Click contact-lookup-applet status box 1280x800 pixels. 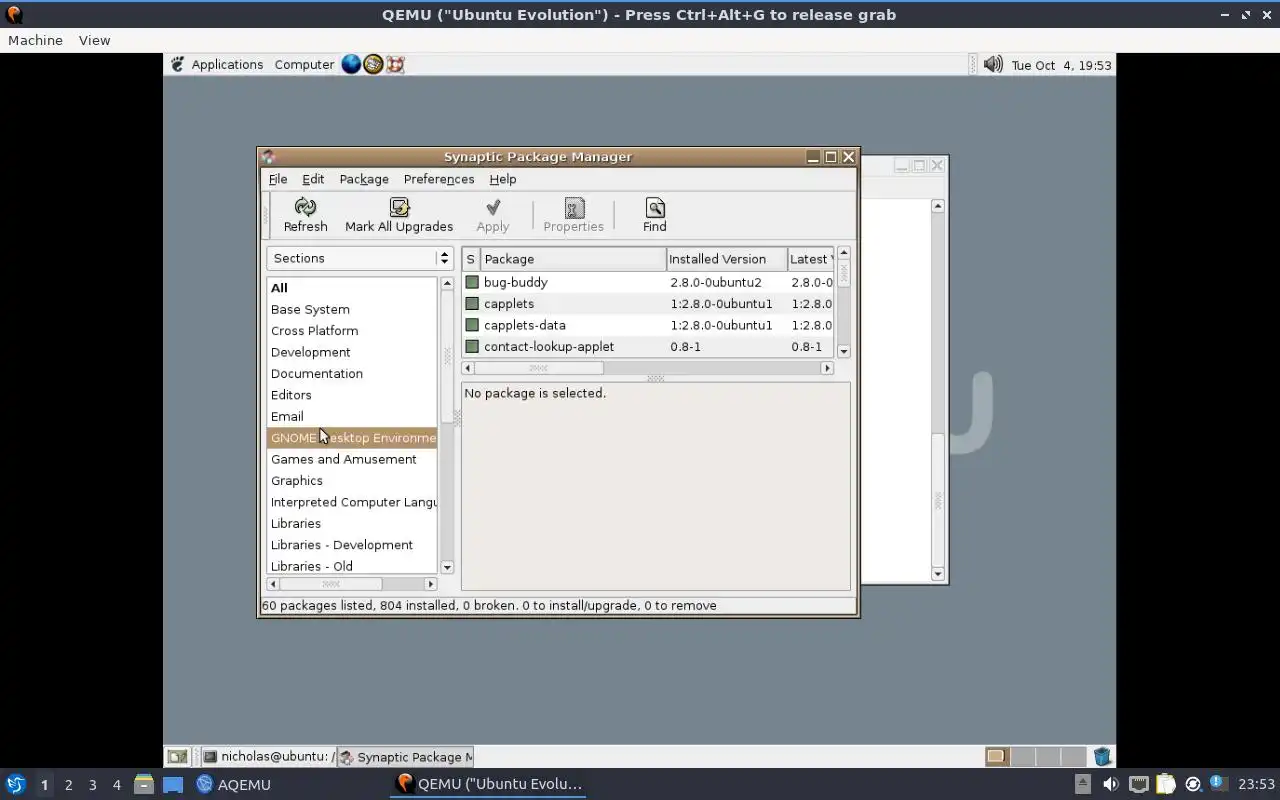coord(472,347)
